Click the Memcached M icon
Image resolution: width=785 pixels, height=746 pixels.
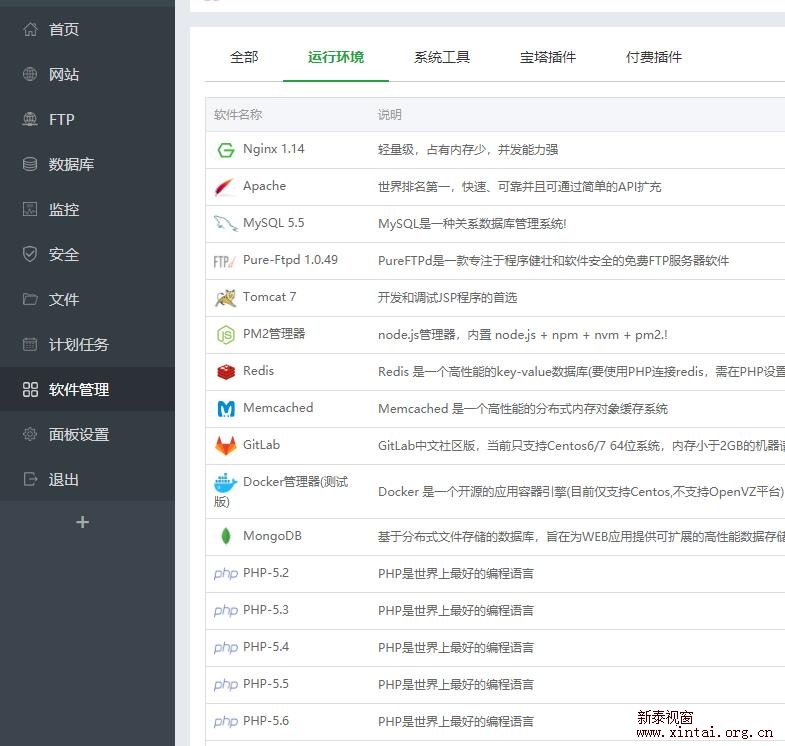click(226, 409)
